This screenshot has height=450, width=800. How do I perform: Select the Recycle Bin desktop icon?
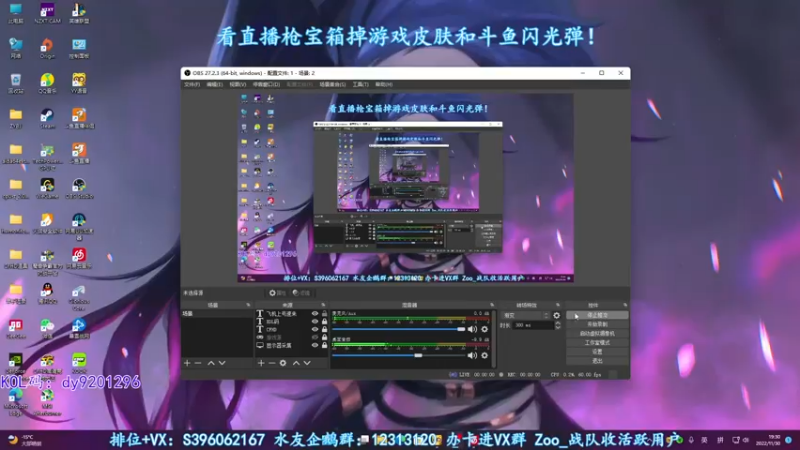click(15, 84)
